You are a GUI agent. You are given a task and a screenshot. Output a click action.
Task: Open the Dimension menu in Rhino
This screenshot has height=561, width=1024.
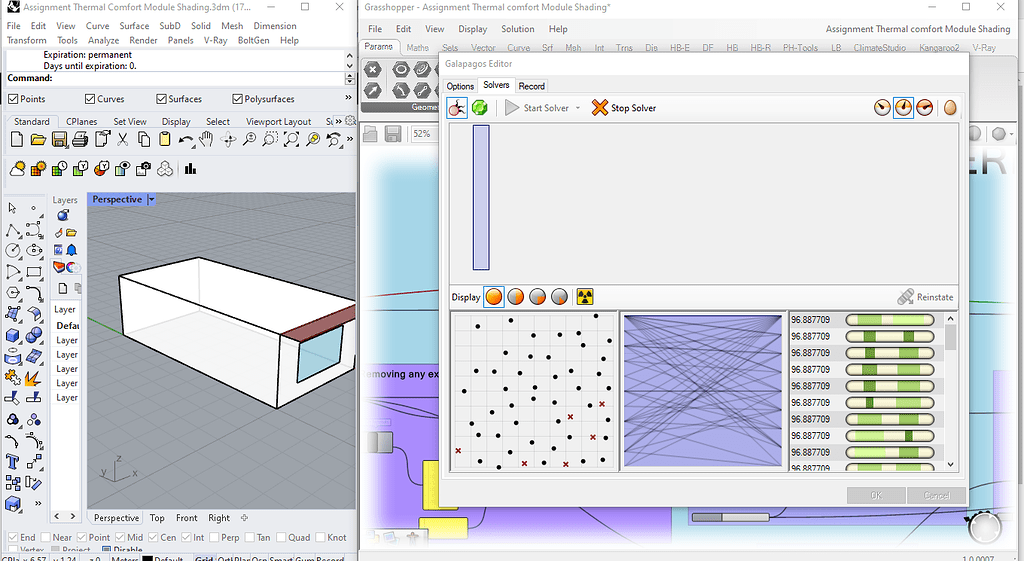click(x=274, y=26)
